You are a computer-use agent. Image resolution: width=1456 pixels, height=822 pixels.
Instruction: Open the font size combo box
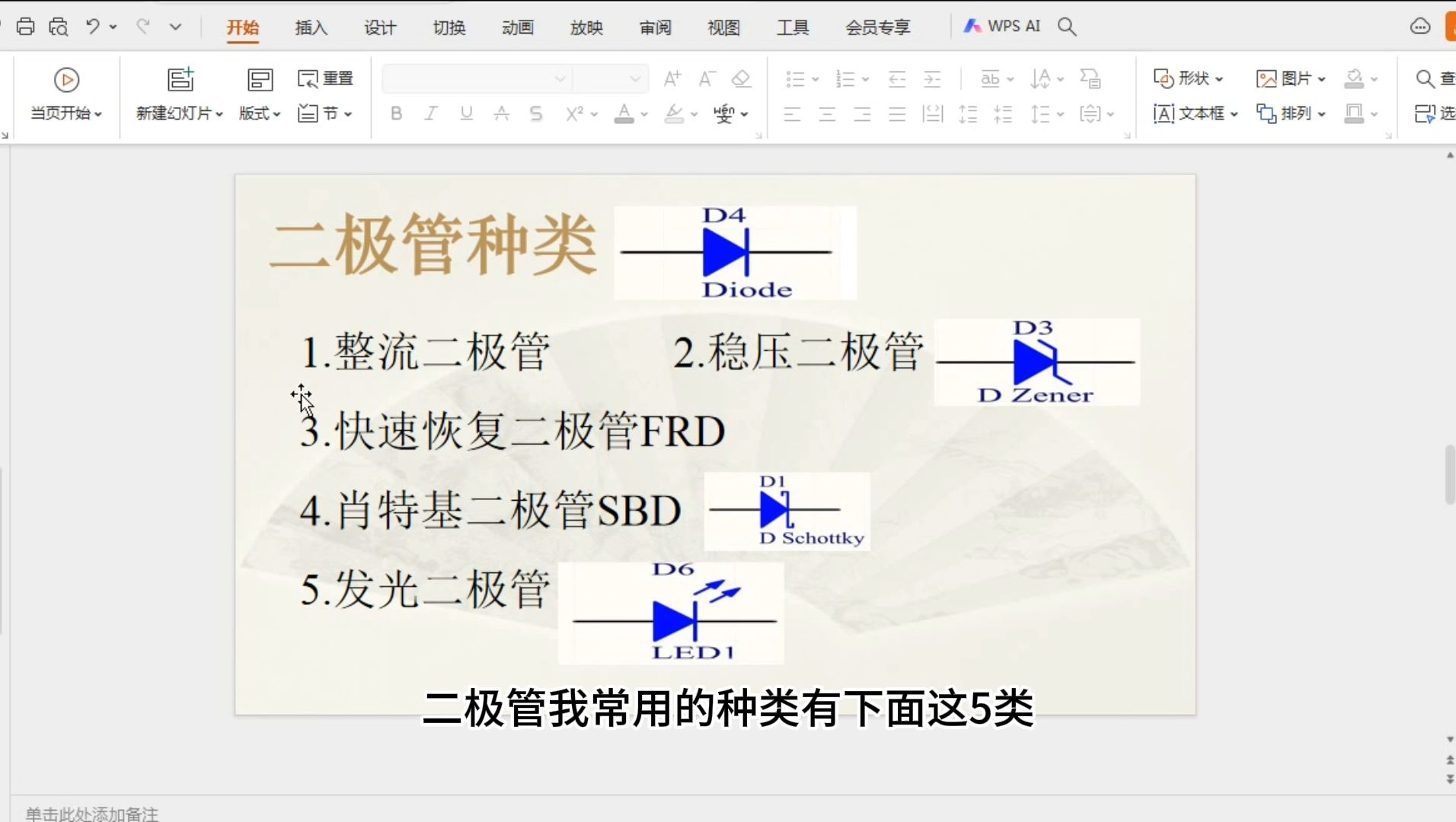(611, 78)
